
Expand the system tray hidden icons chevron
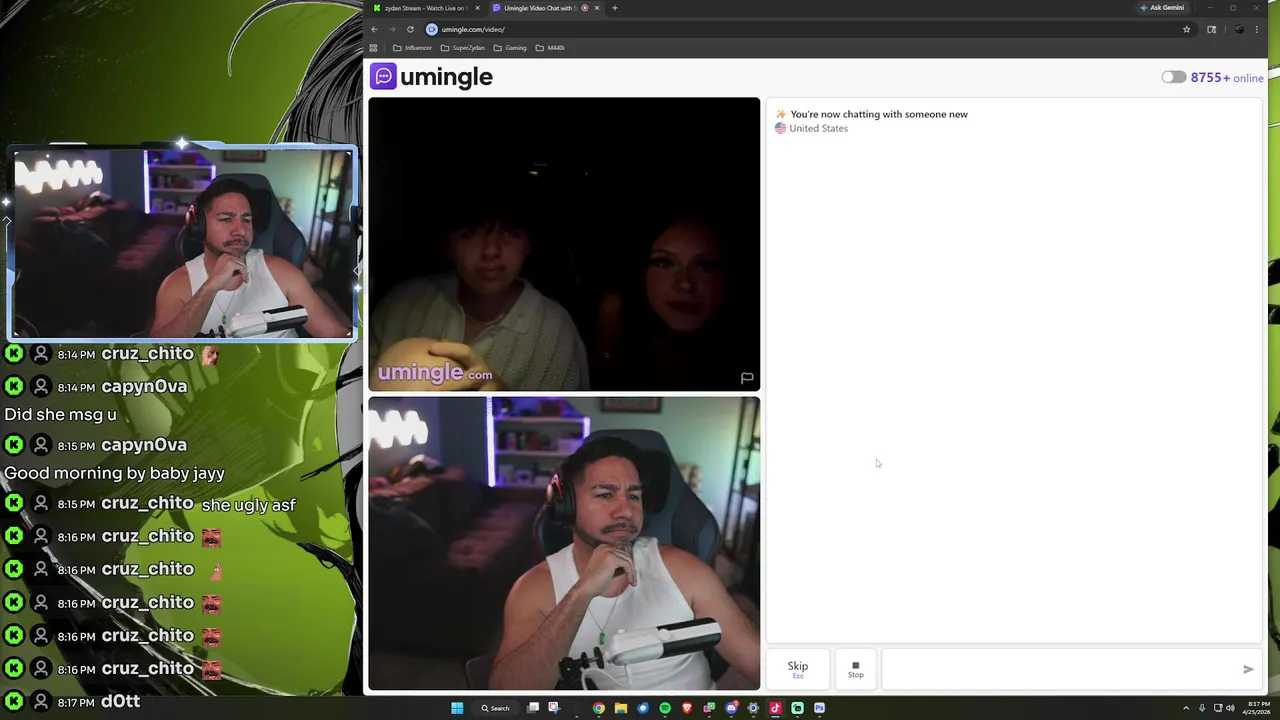tap(1186, 708)
